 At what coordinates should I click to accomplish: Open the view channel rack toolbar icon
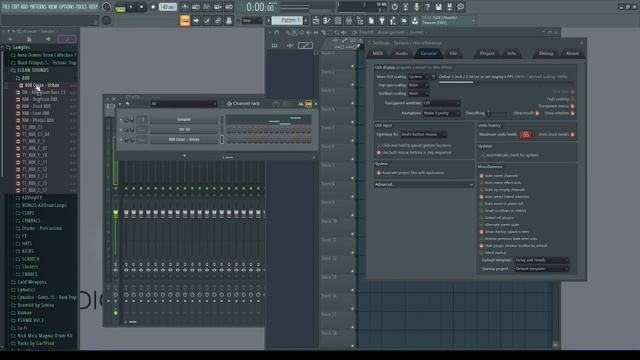pyautogui.click(x=338, y=20)
